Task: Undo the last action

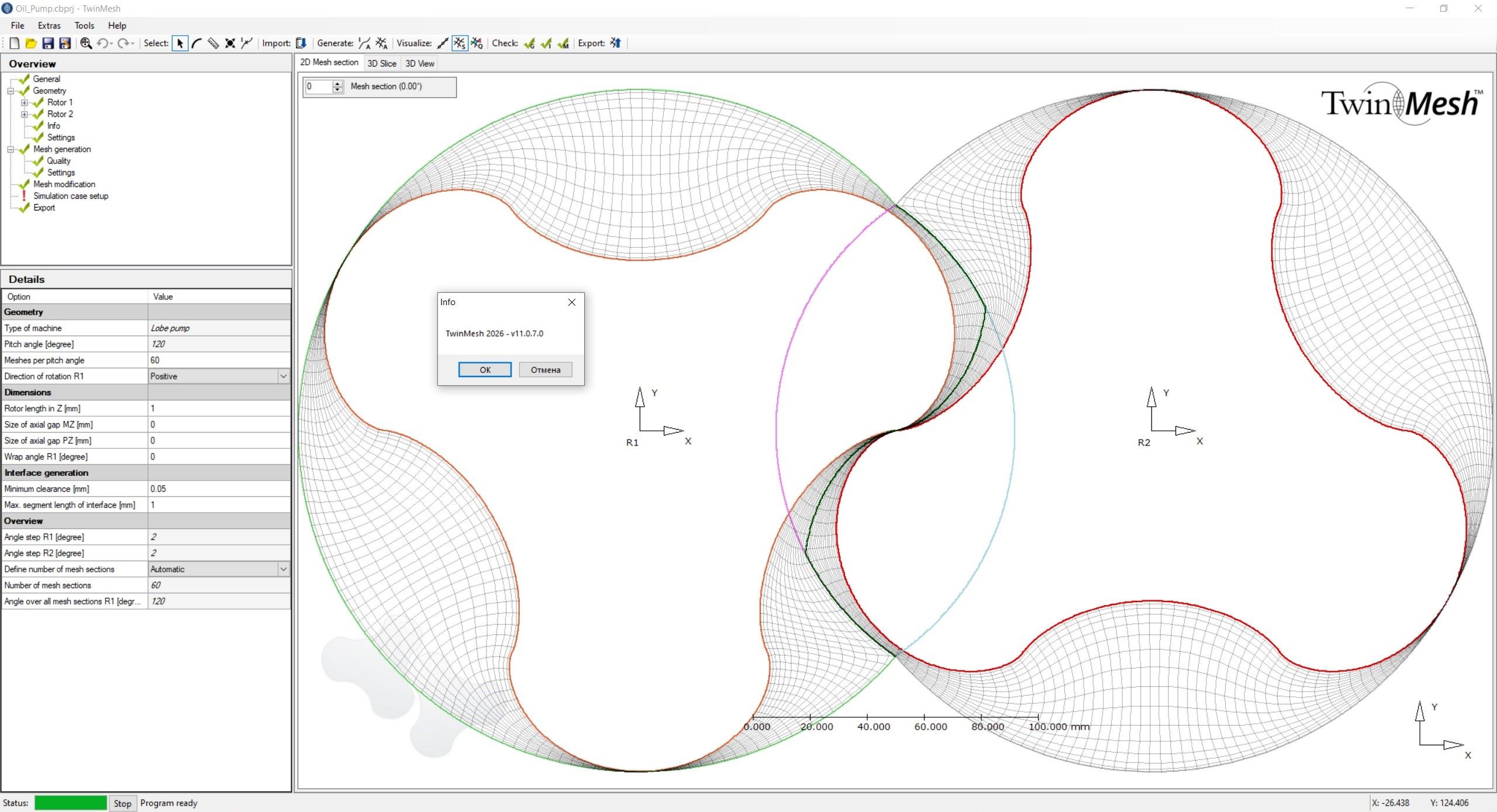Action: coord(102,43)
